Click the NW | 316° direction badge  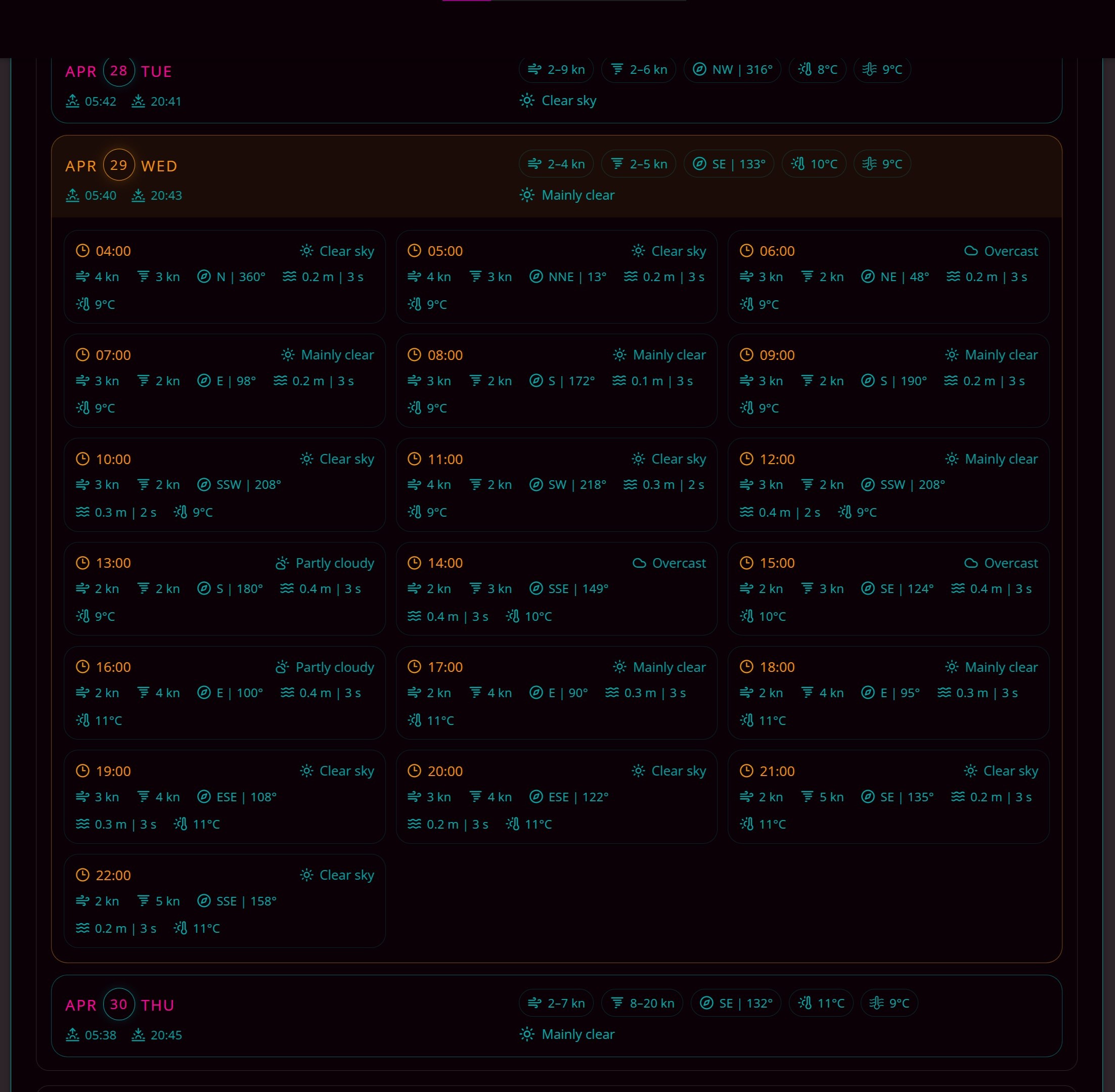click(732, 69)
